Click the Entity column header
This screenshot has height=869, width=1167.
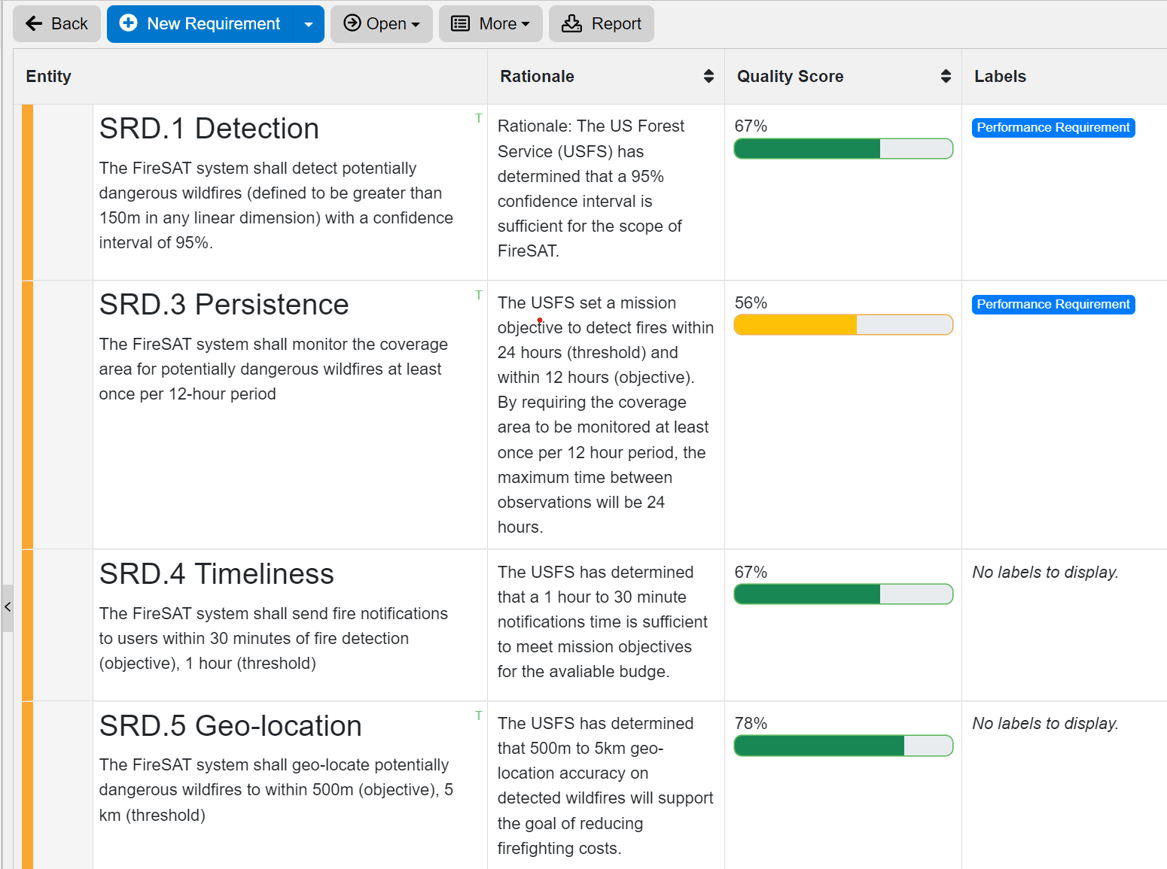pyautogui.click(x=49, y=77)
